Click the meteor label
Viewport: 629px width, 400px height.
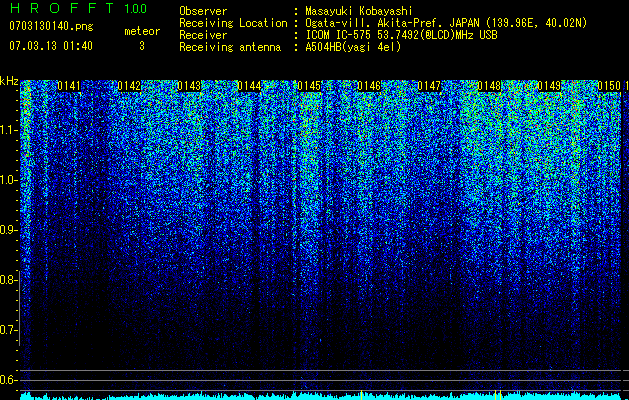(x=142, y=31)
